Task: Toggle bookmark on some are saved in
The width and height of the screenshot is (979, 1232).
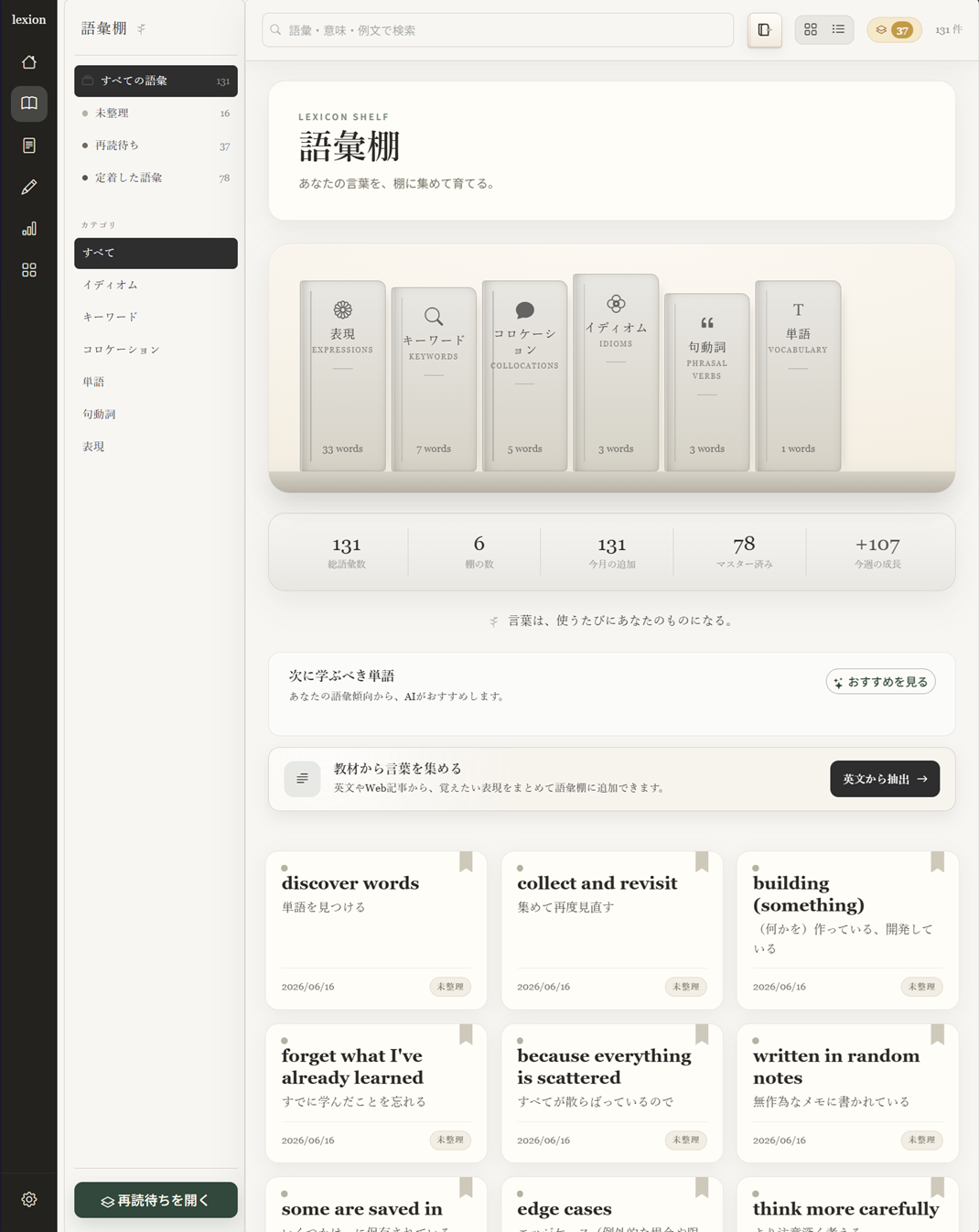Action: pos(466,1187)
